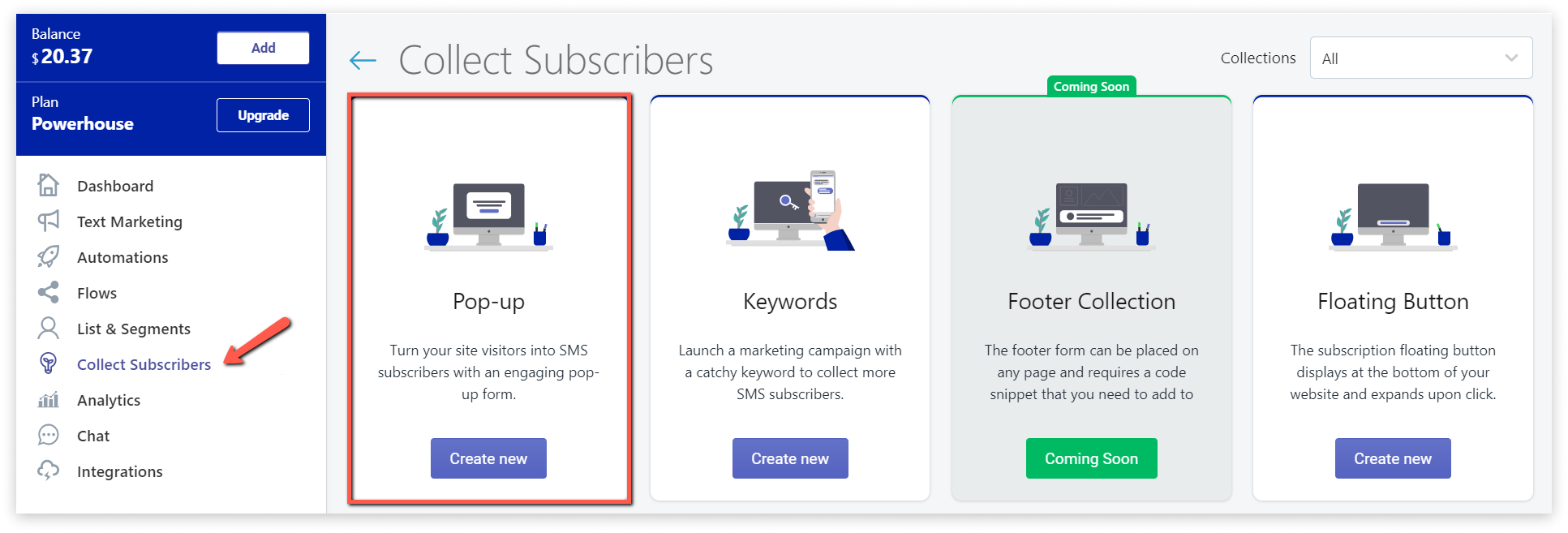Open Text Marketing in the sidebar

point(130,221)
